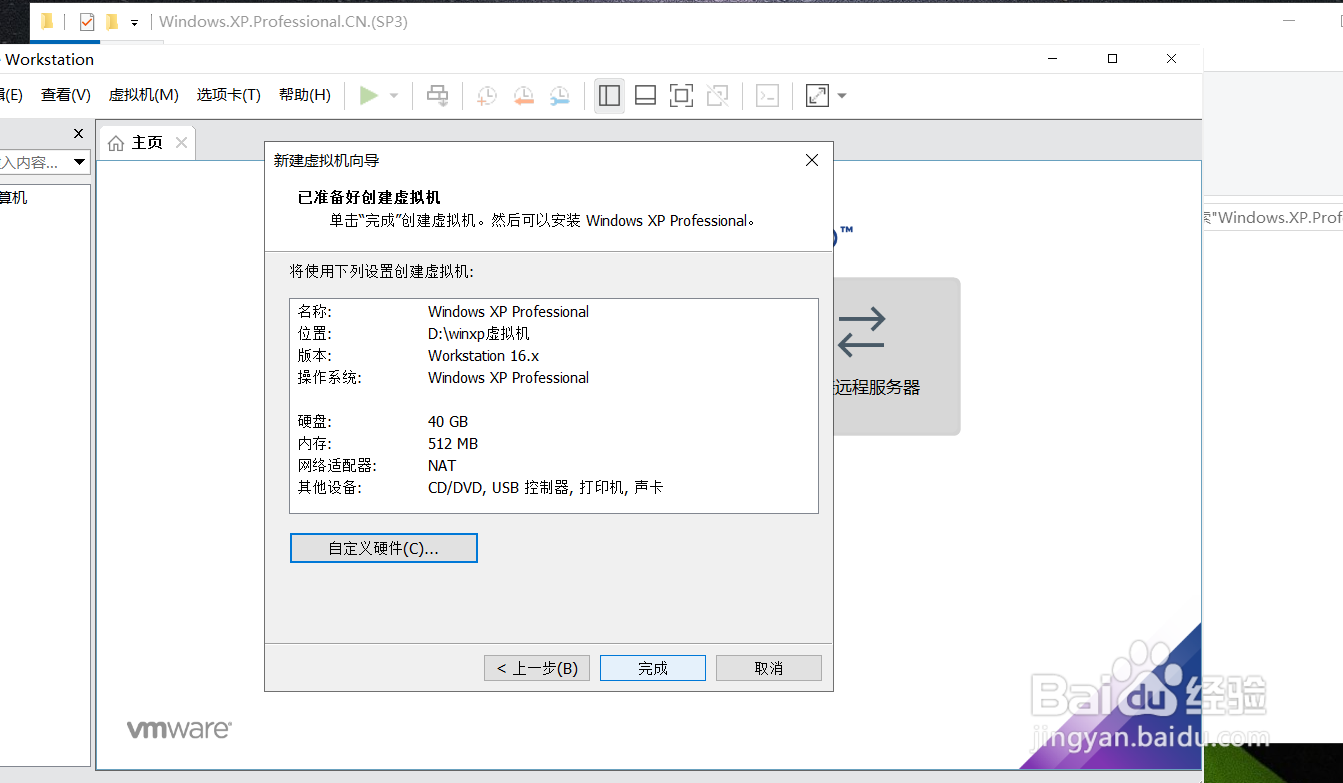Enter full screen mode icon
Screen dimensions: 1343x783
(x=681, y=96)
